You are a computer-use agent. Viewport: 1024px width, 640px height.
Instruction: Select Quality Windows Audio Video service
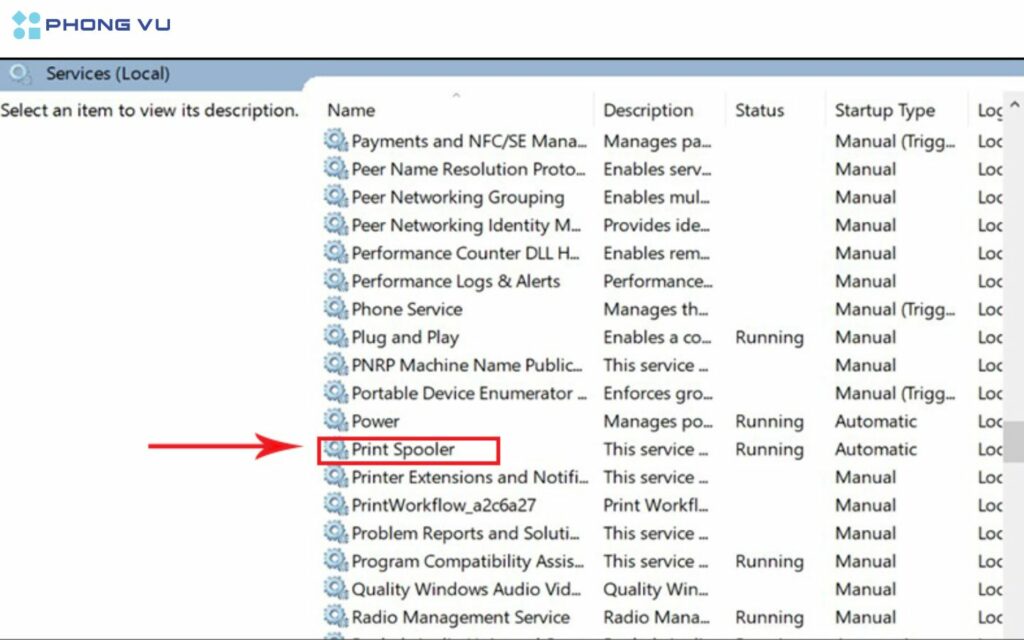point(465,590)
